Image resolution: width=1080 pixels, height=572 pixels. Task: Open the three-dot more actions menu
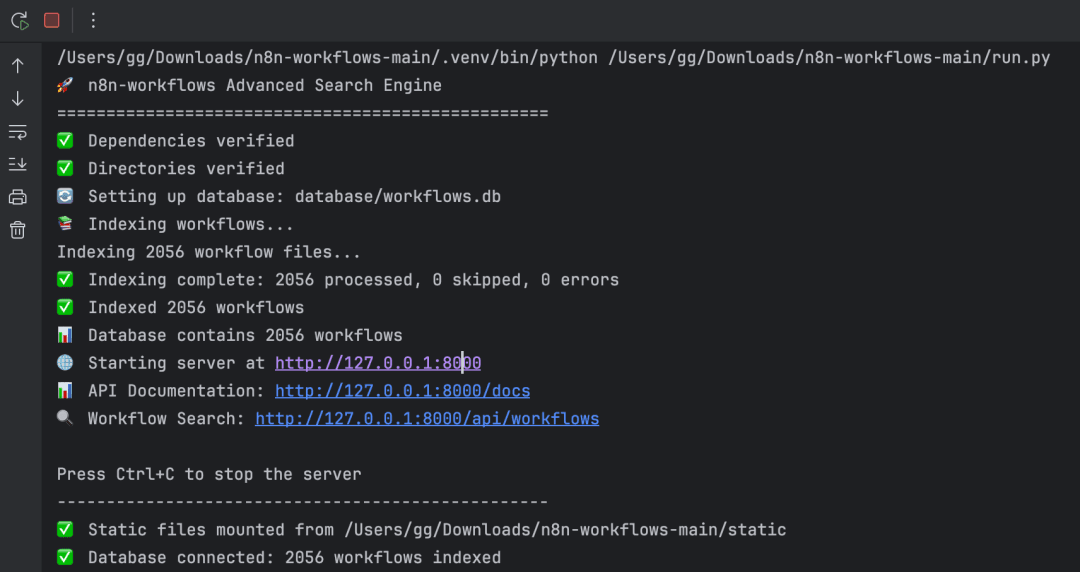pos(93,21)
